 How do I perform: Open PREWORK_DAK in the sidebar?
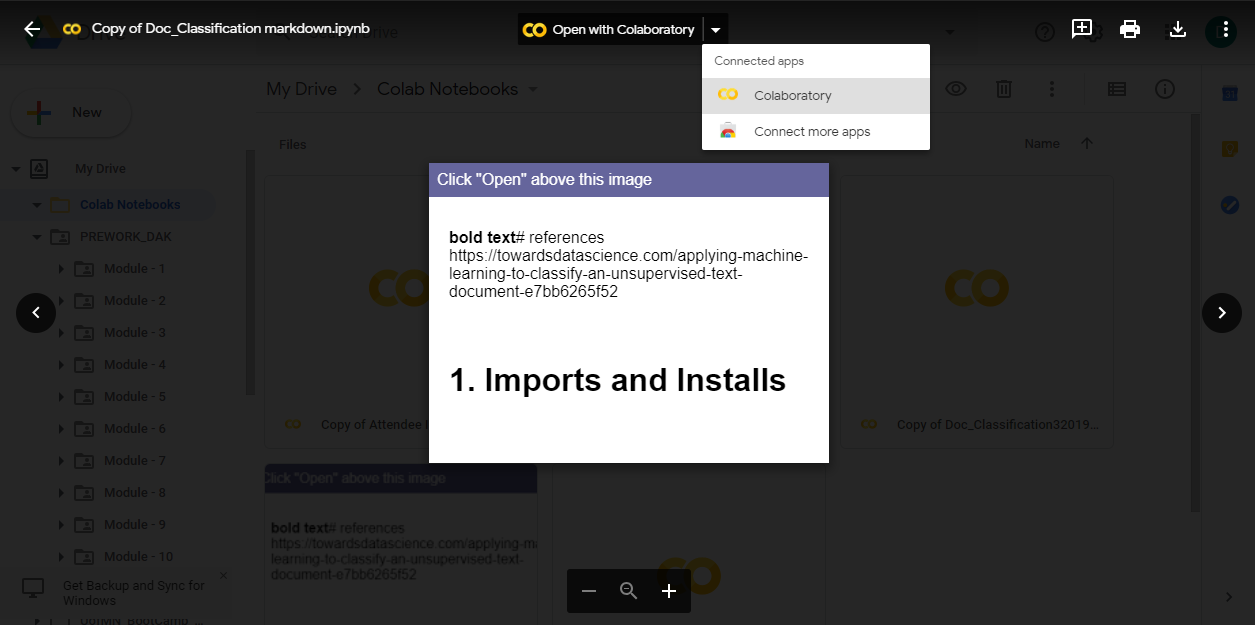[x=126, y=237]
